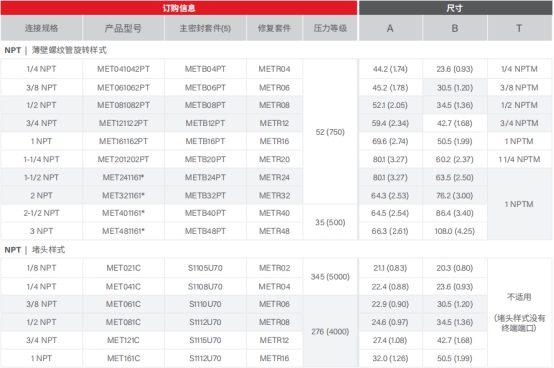Viewport: 554px width, 368px height.
Task: Click the 尺寸 dark header
Action: pyautogui.click(x=455, y=8)
